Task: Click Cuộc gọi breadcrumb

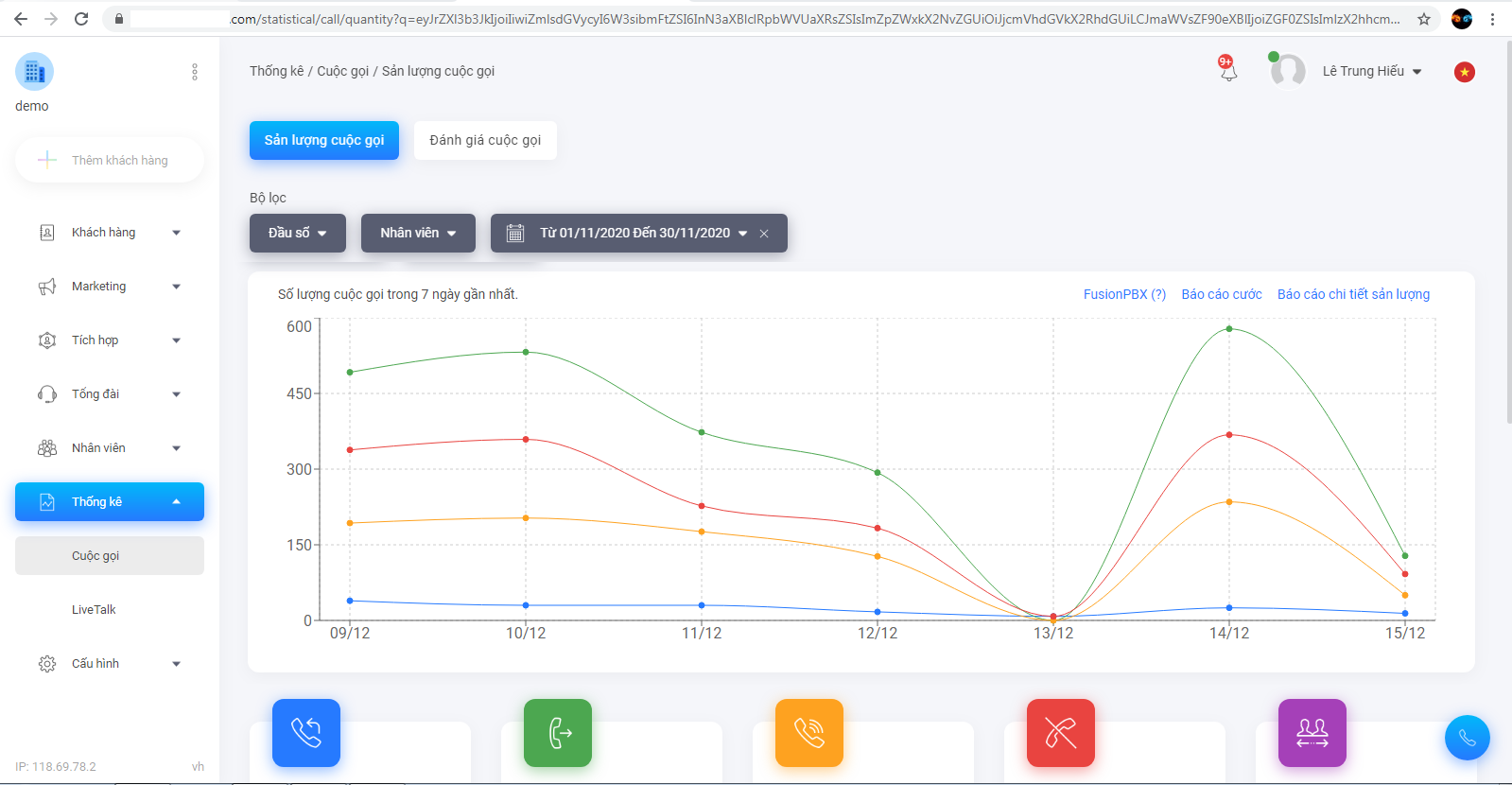Action: [x=343, y=71]
